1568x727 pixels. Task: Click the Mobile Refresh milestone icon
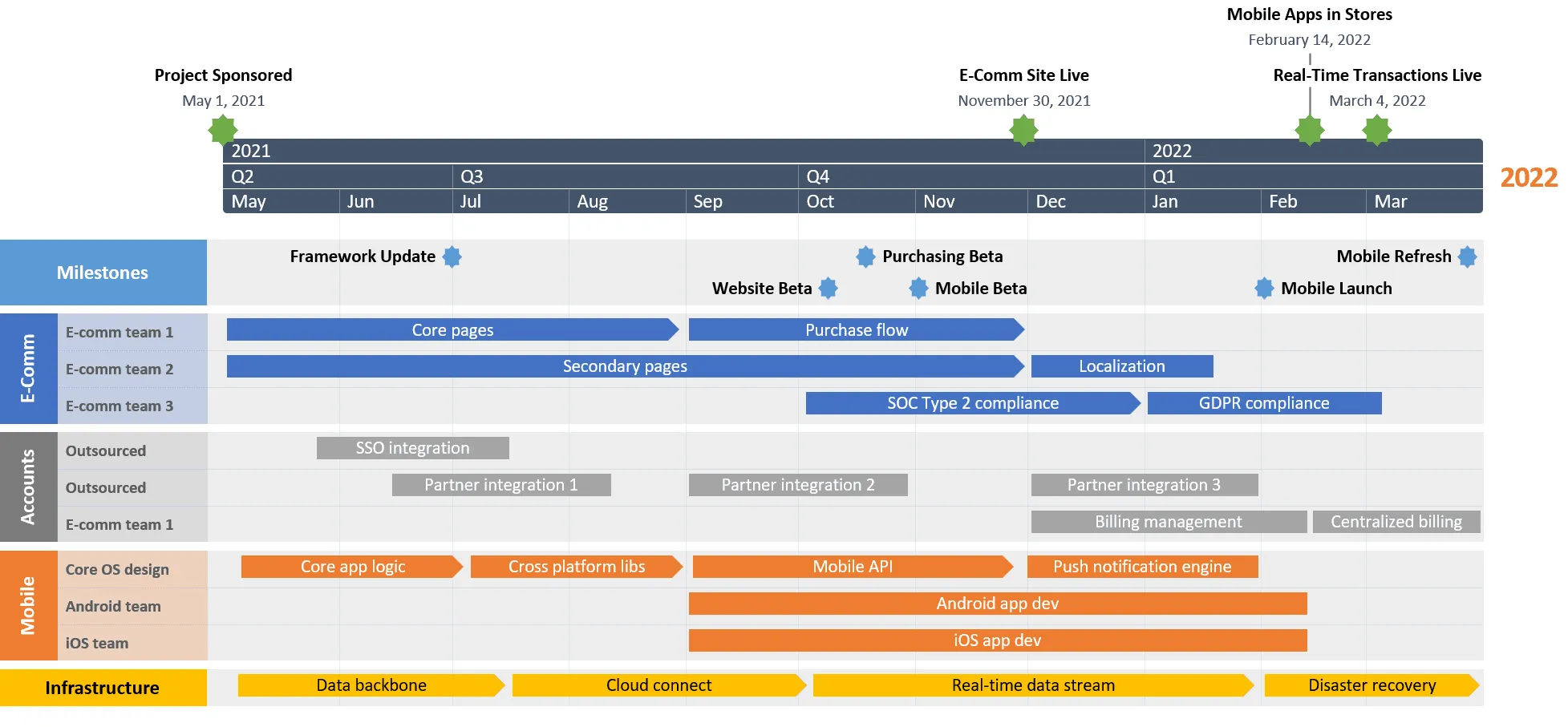pos(1467,256)
